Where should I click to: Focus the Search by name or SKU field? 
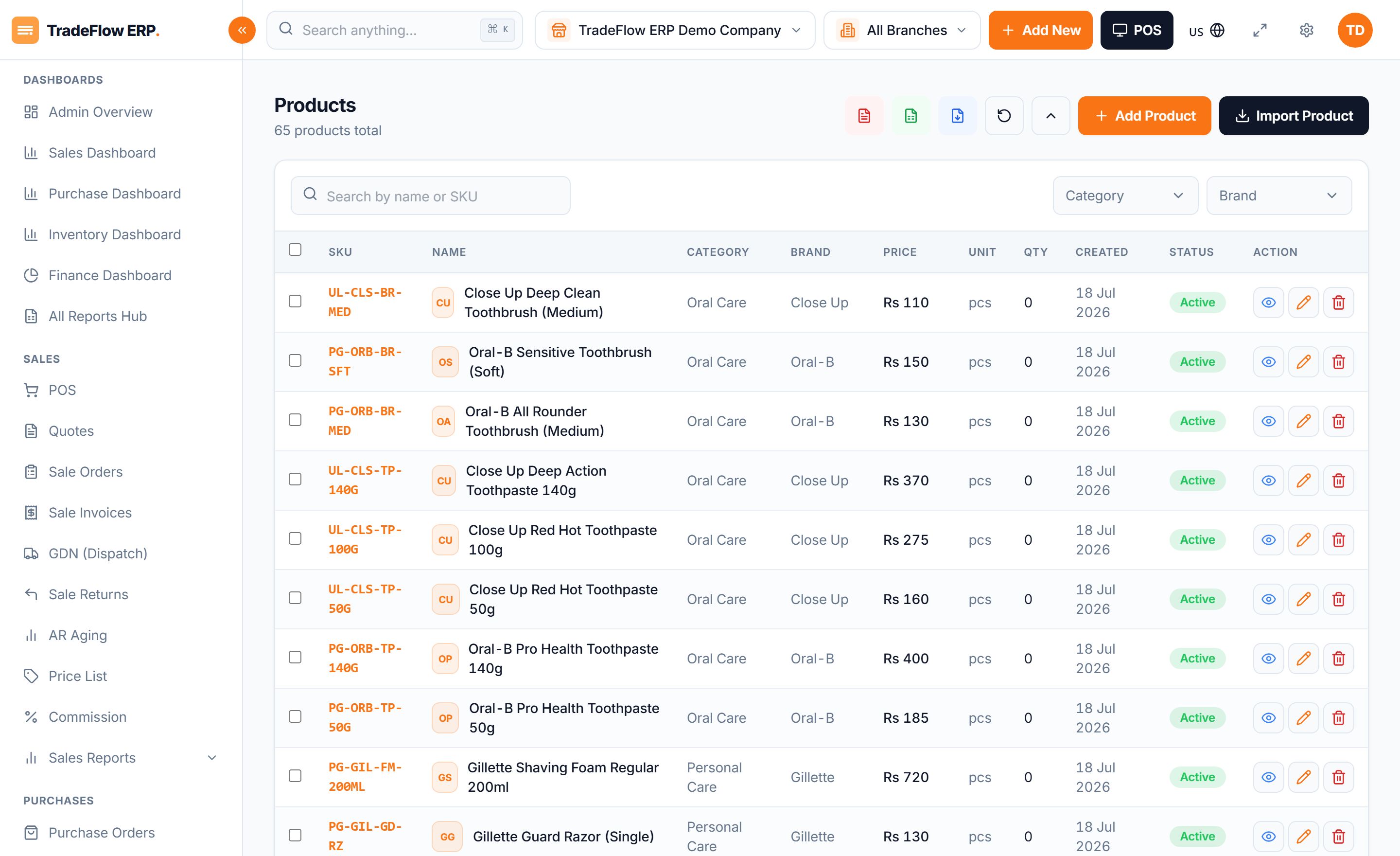coord(430,196)
